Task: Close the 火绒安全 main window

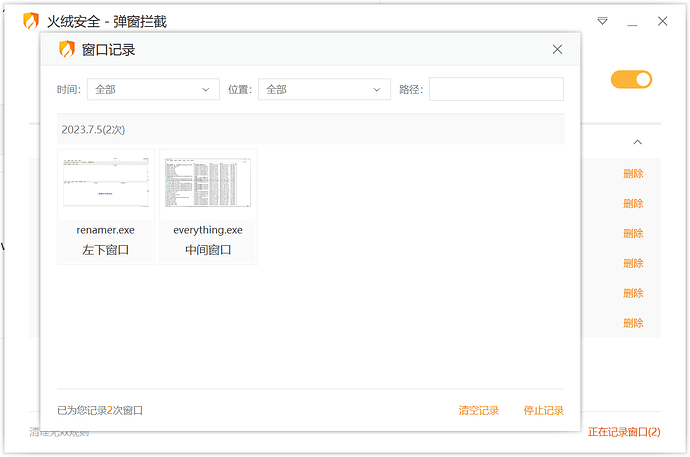Action: coord(662,21)
